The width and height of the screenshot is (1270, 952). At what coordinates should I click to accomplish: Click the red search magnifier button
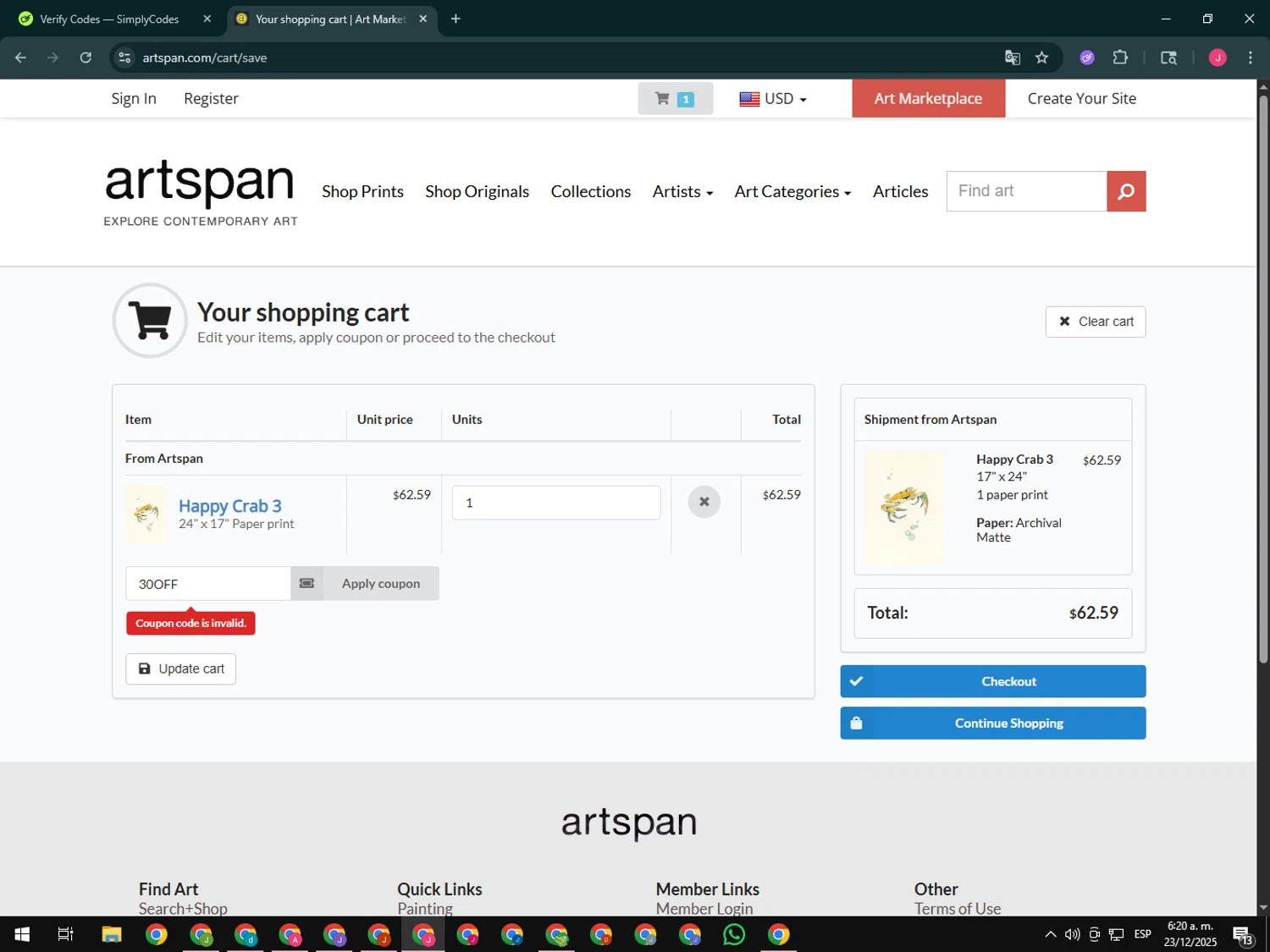pyautogui.click(x=1126, y=191)
